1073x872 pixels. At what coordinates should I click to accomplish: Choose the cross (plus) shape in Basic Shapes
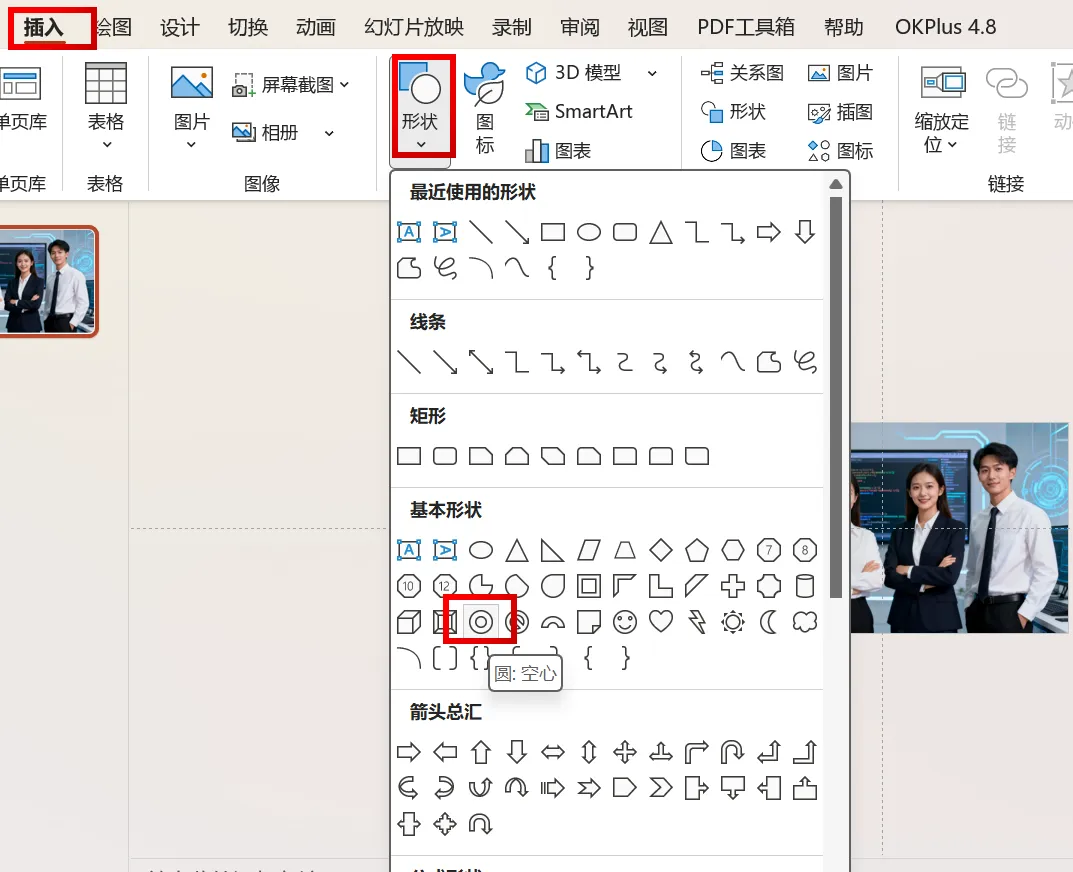(x=733, y=586)
